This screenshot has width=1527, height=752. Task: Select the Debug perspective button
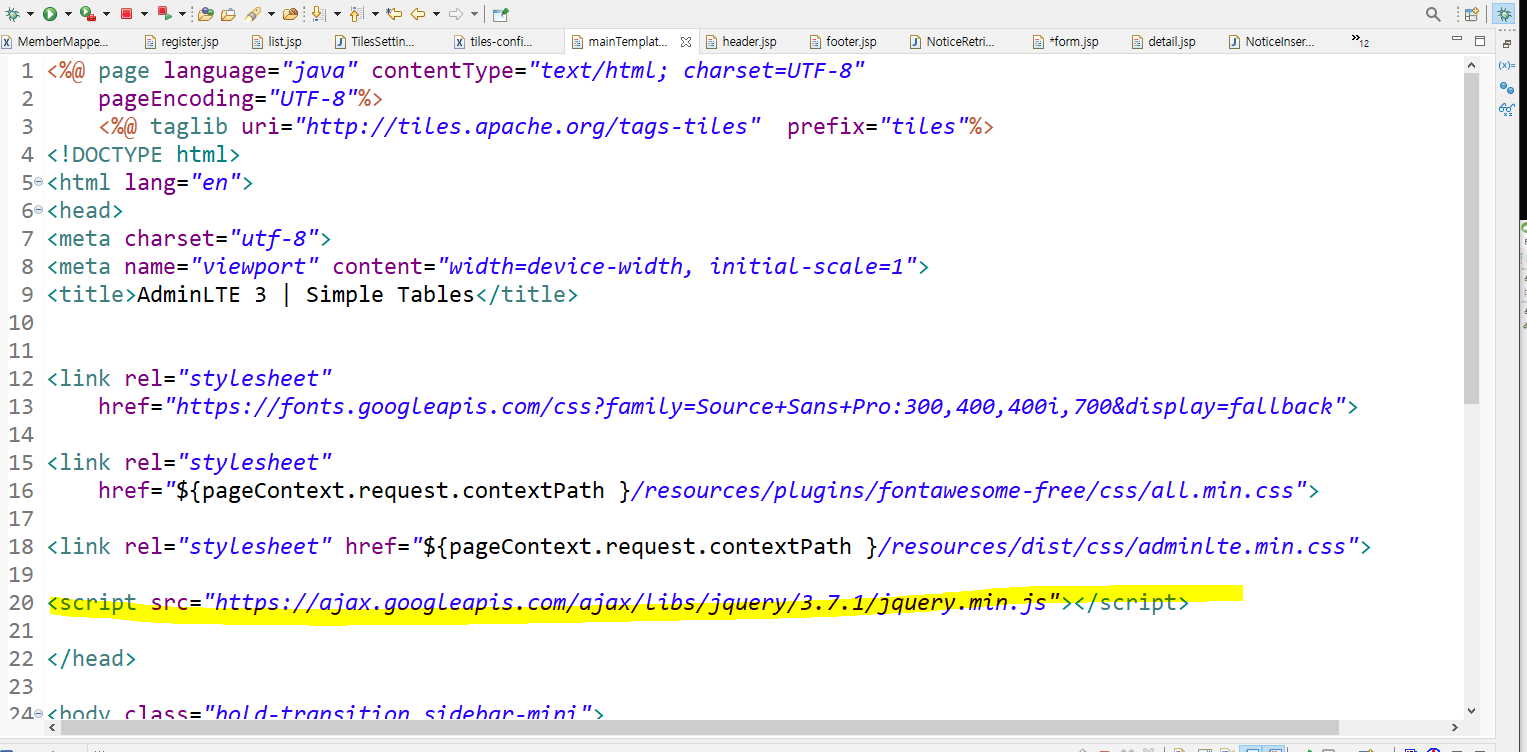[x=1504, y=14]
